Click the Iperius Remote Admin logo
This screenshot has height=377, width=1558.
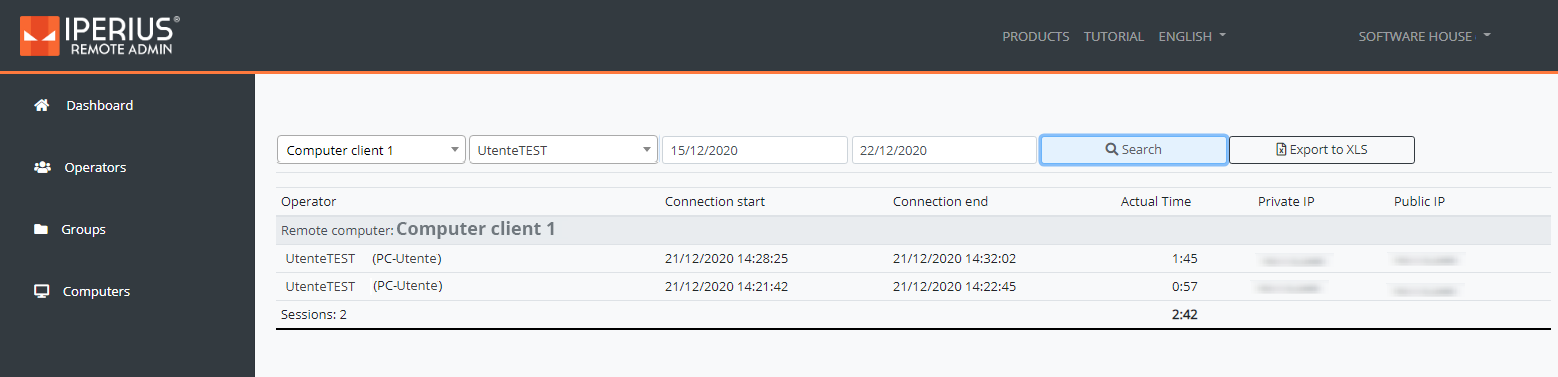tap(100, 35)
